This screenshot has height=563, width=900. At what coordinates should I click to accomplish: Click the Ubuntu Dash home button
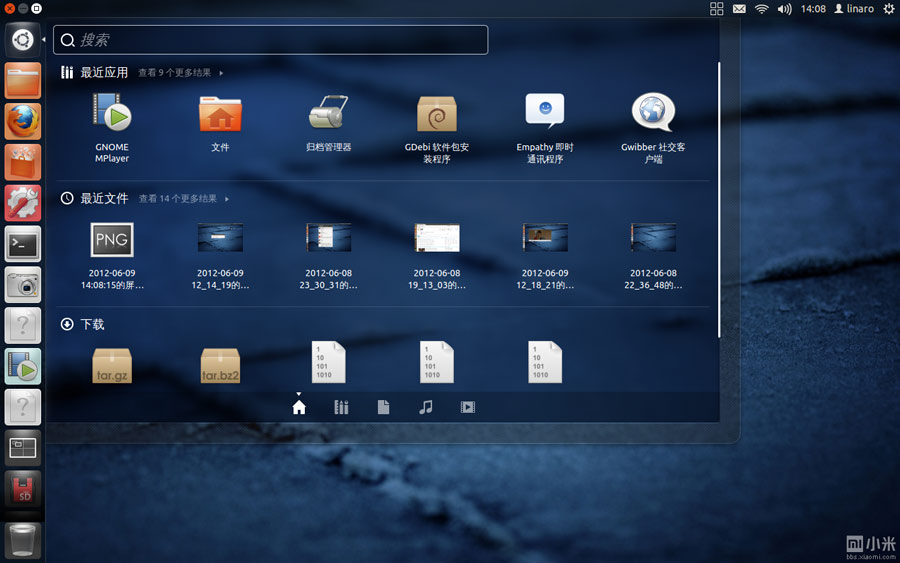coord(23,40)
